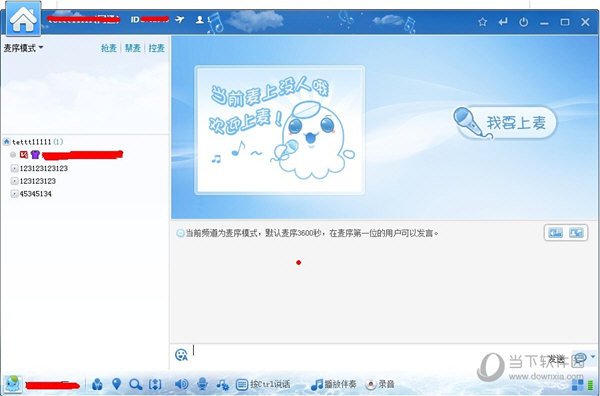Image resolution: width=600 pixels, height=396 pixels.
Task: Click 按Ctrl说话 push-to-talk option
Action: 263,384
